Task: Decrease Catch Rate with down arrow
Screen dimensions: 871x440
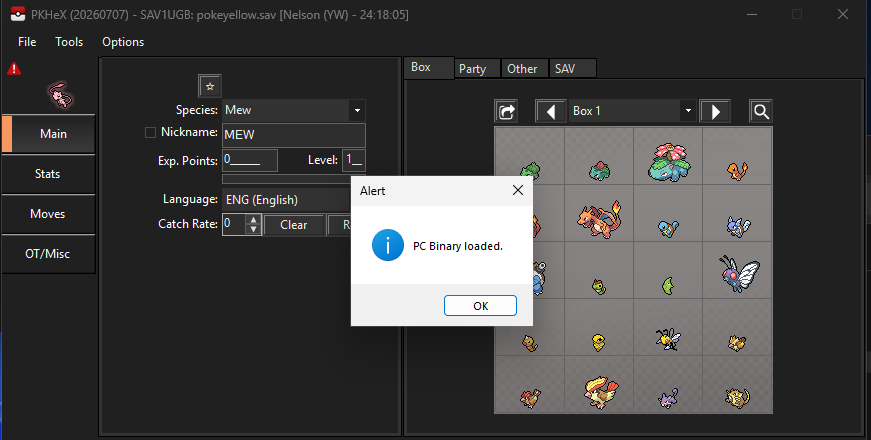Action: [x=254, y=229]
